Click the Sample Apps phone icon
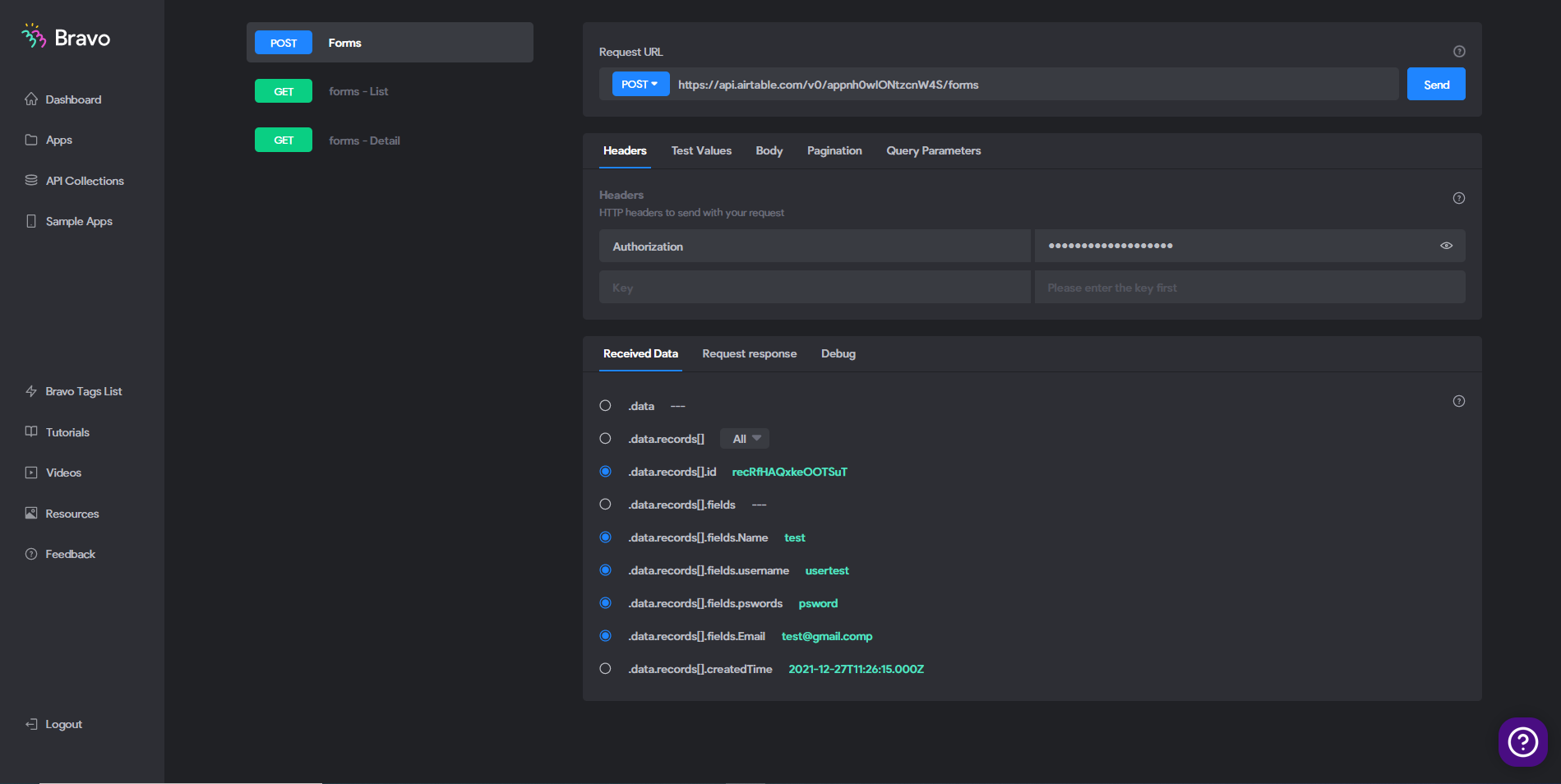Viewport: 1561px width, 784px height. 31,221
